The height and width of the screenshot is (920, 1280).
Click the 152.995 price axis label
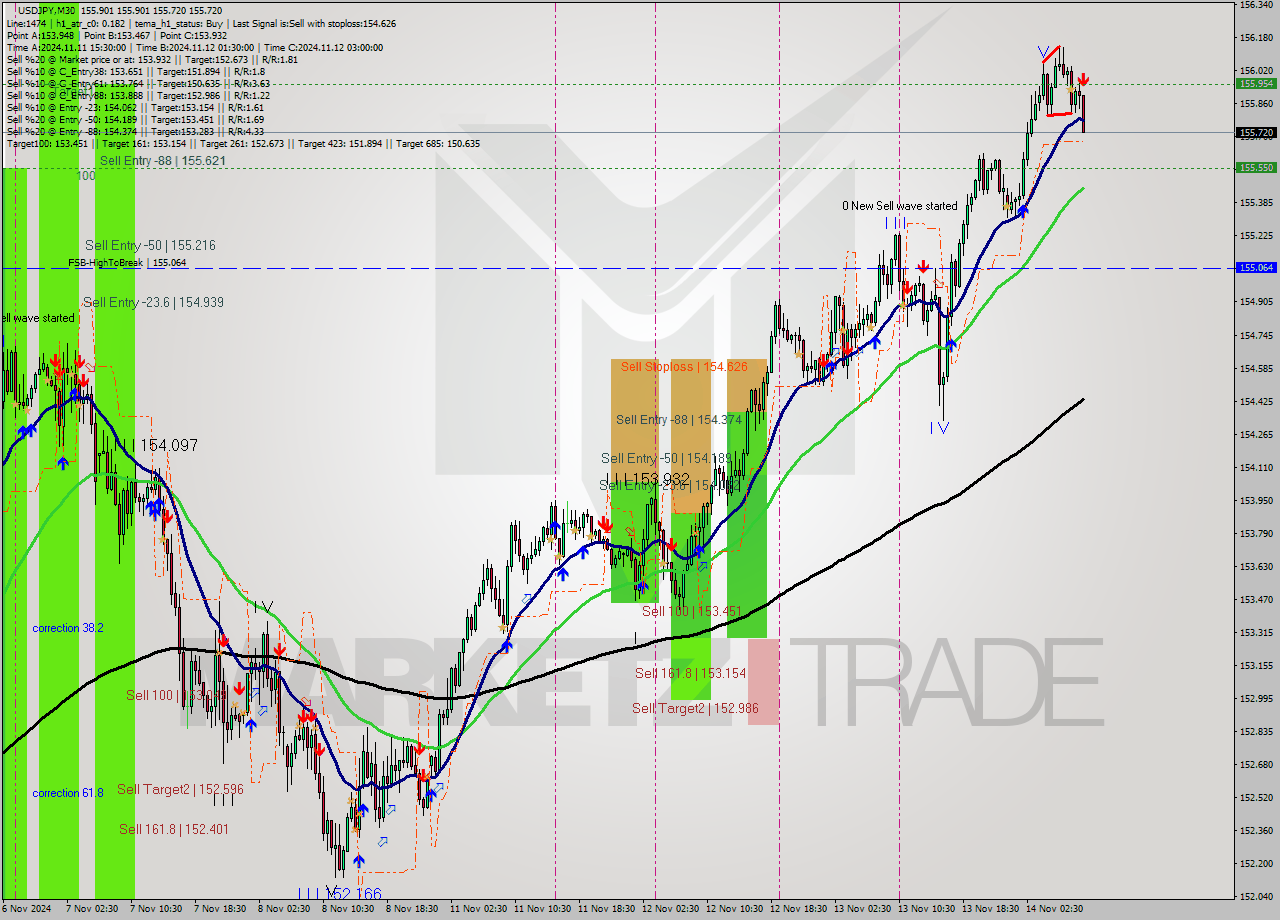1256,698
